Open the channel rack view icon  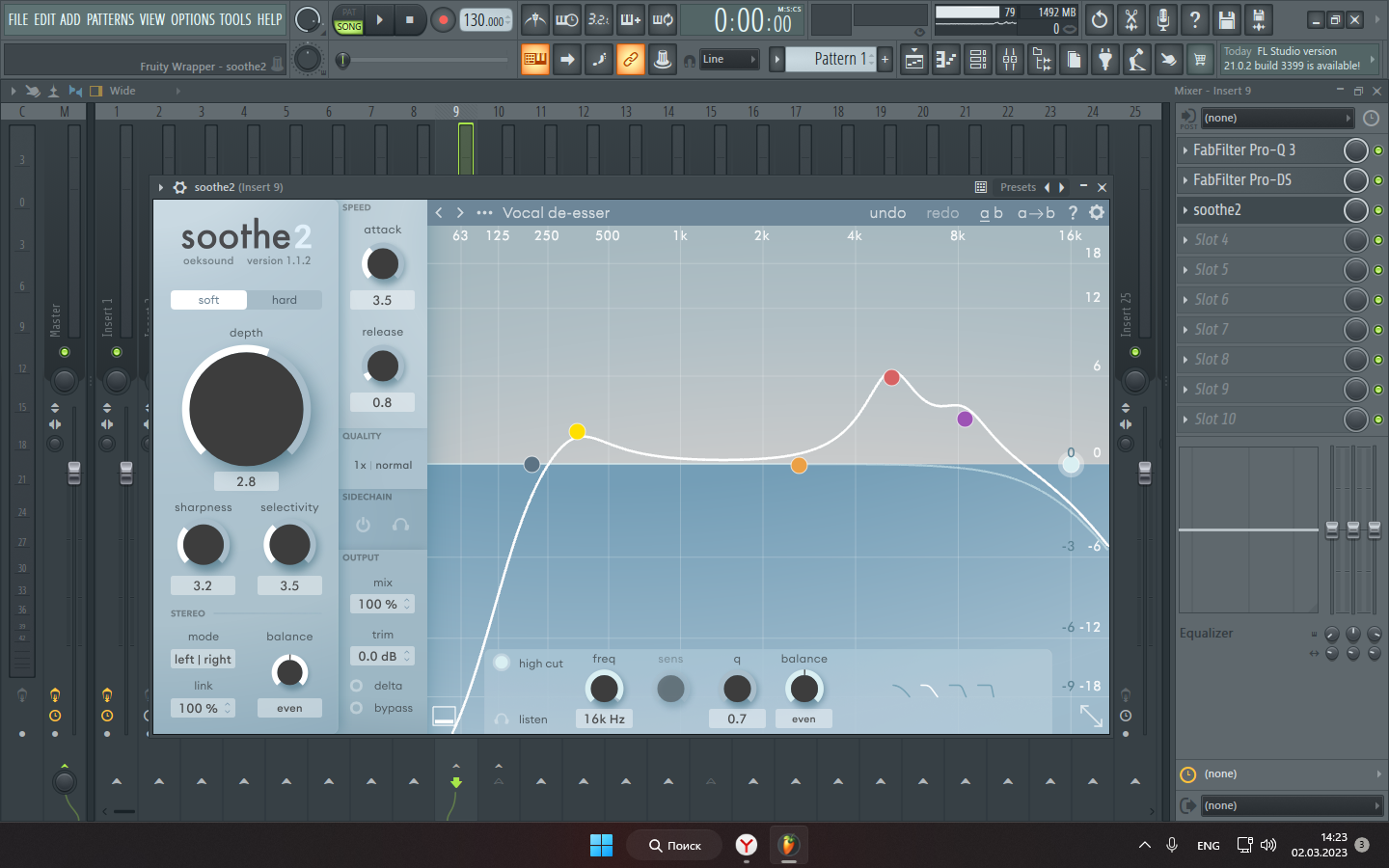(x=978, y=60)
